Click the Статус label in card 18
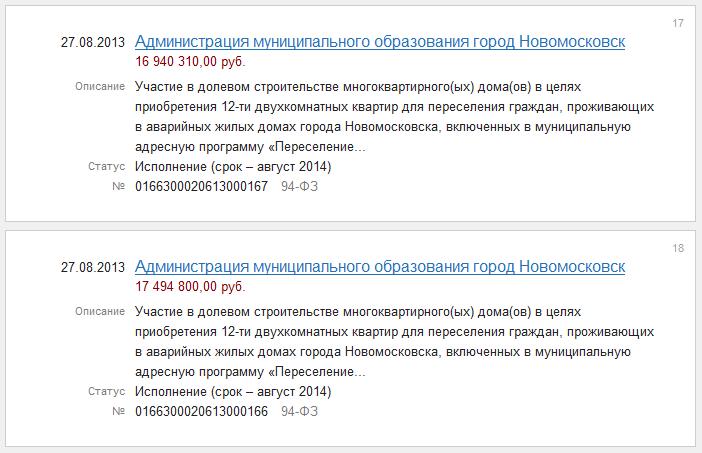Image resolution: width=702 pixels, height=453 pixels. pyautogui.click(x=106, y=391)
